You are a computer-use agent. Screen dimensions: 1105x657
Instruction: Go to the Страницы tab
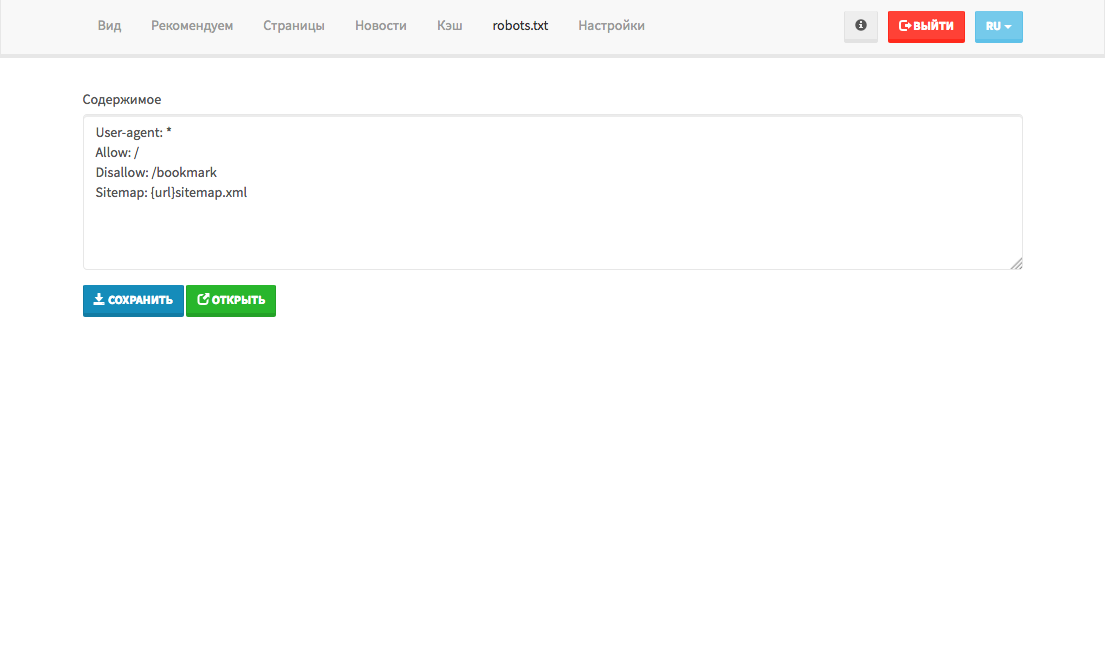point(294,26)
